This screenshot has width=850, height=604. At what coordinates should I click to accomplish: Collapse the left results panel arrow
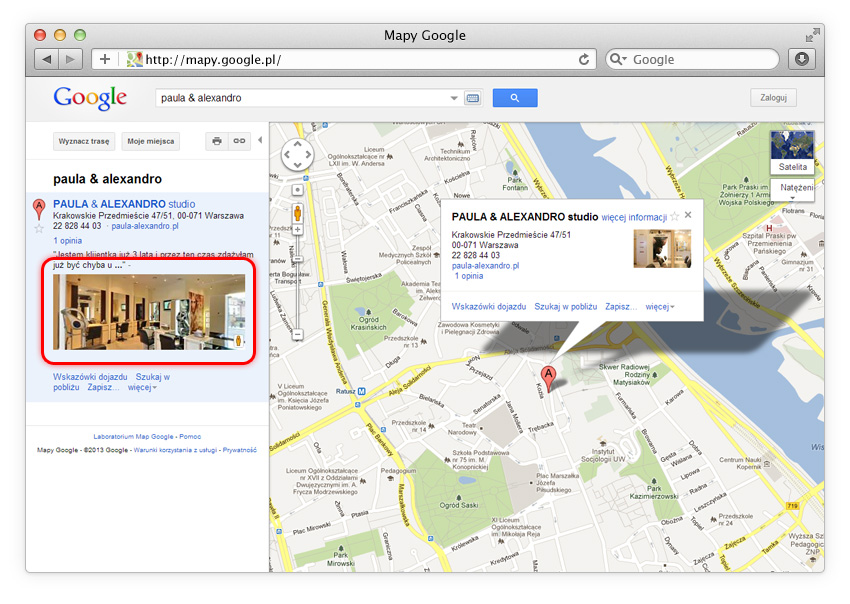pyautogui.click(x=260, y=140)
